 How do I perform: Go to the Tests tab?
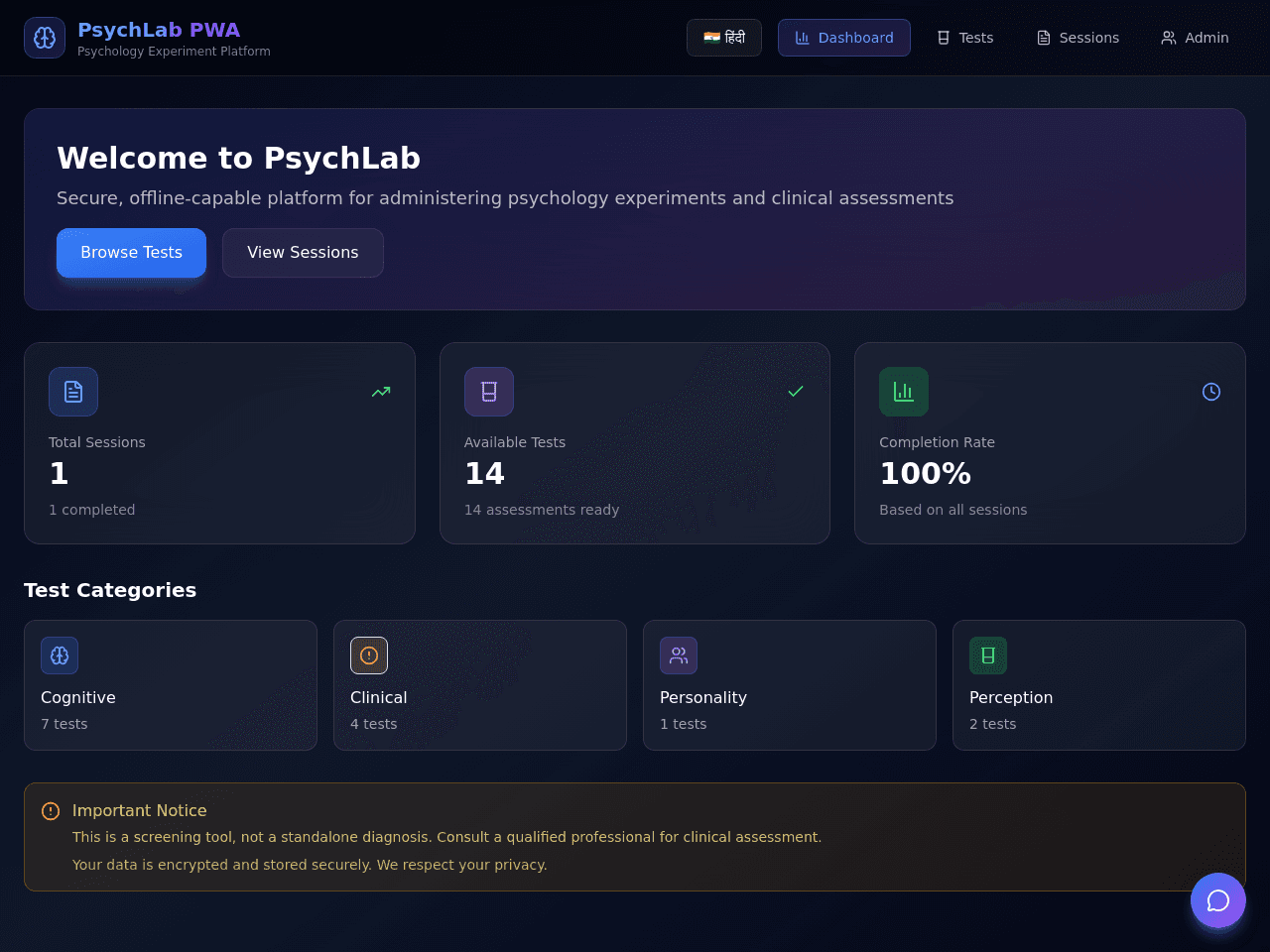point(965,38)
